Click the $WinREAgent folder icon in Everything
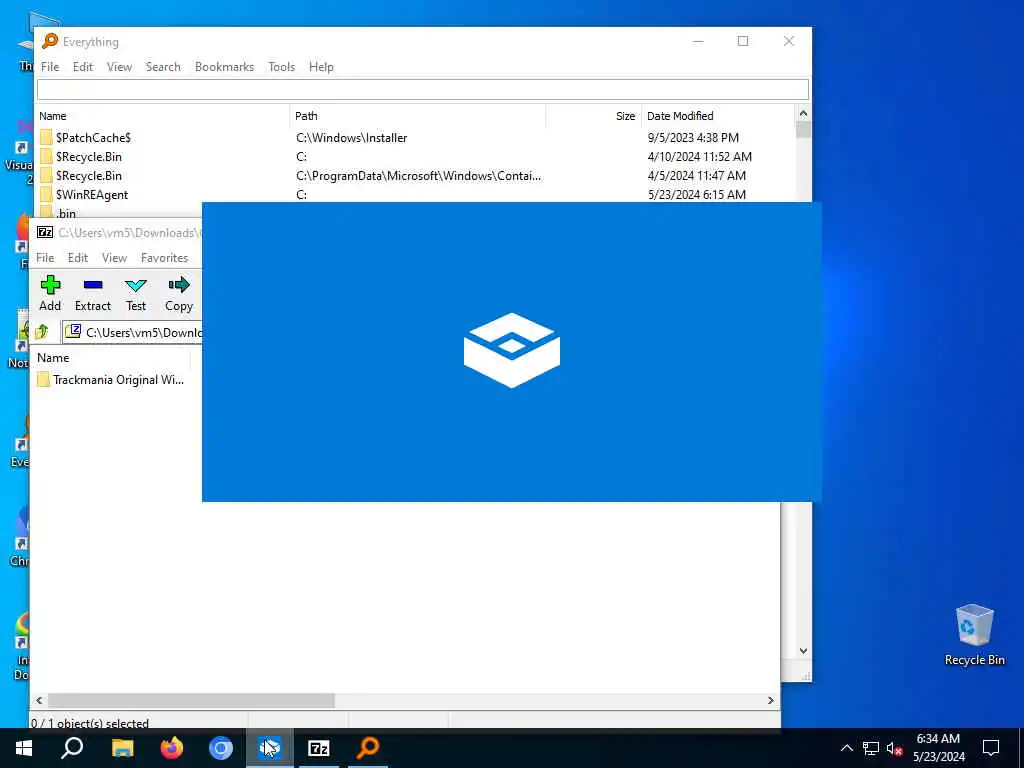 pos(46,194)
